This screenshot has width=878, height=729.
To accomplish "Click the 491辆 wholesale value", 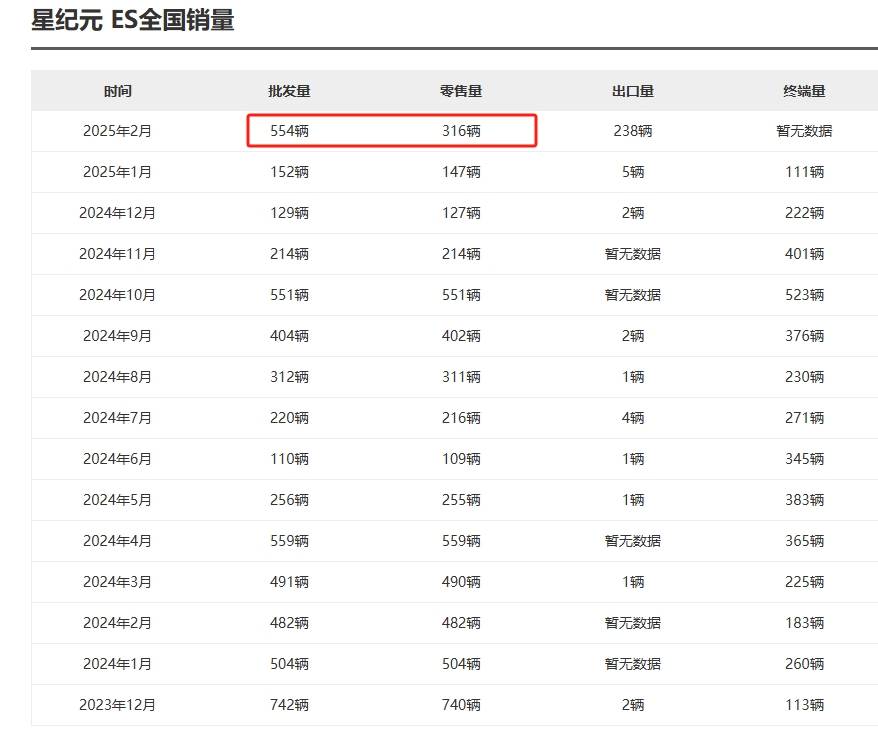I will point(289,582).
